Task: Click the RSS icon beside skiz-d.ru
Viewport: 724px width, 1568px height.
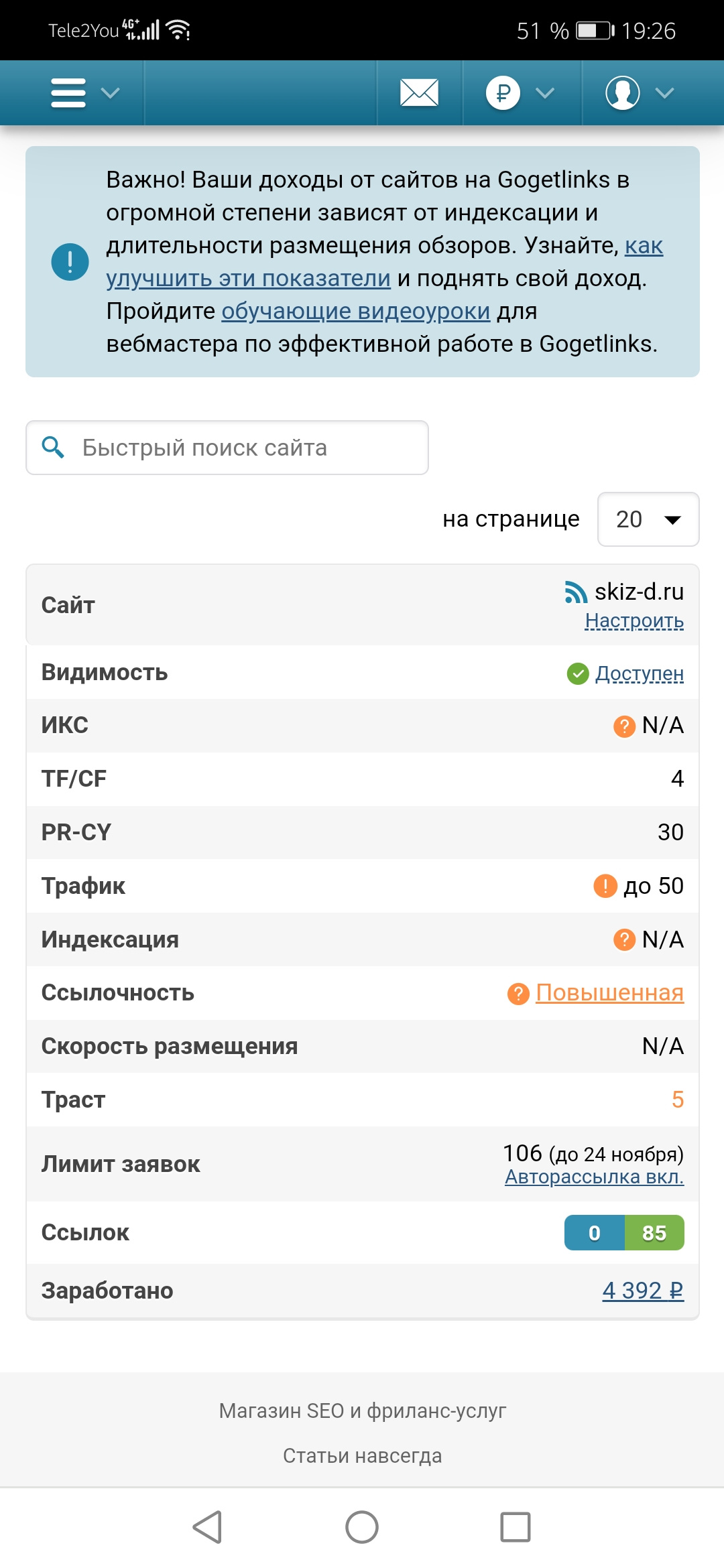Action: (x=576, y=592)
